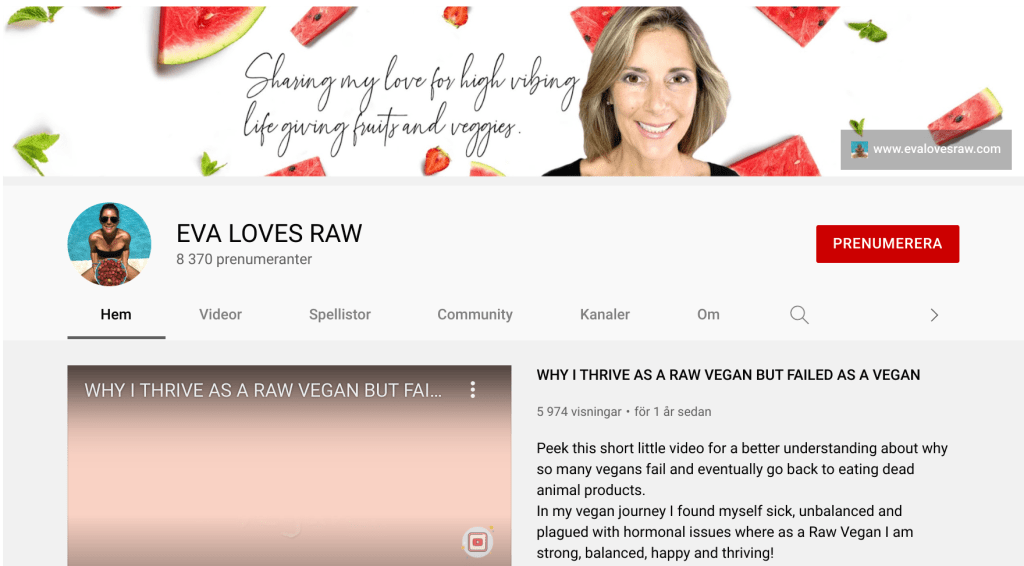1024x566 pixels.
Task: Select the Kanaler tab
Action: (605, 315)
